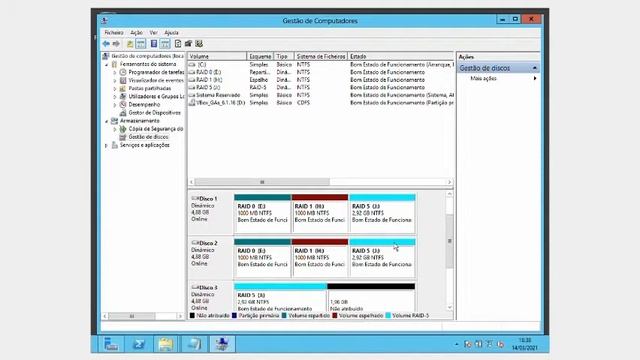Click the last toolbar icon with checkmark
The image size is (640, 360).
click(x=199, y=44)
